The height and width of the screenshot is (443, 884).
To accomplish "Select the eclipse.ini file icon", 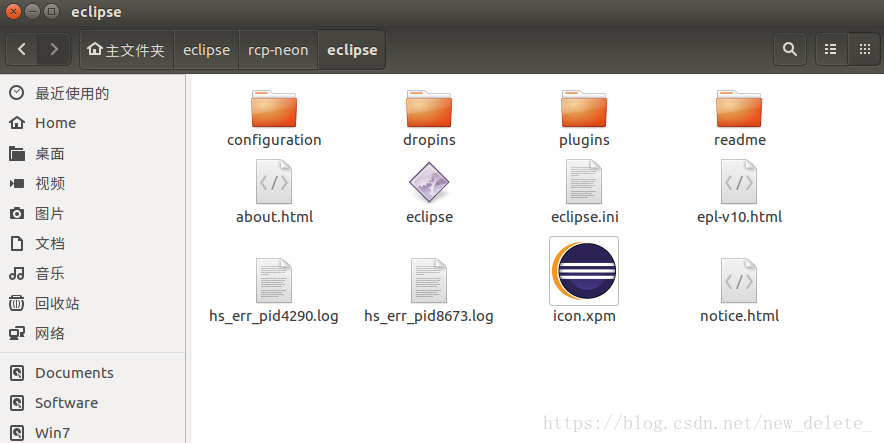I will tap(584, 181).
